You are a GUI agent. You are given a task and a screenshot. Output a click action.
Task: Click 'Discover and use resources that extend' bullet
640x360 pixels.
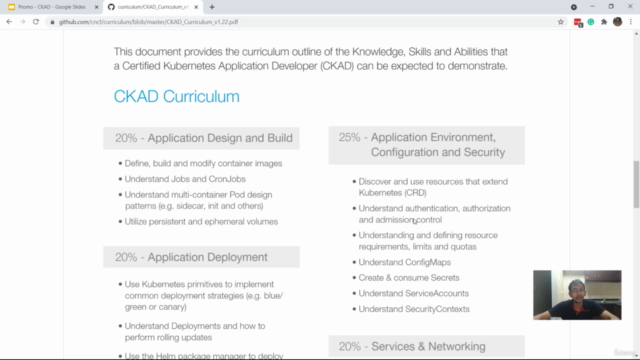[x=433, y=187]
